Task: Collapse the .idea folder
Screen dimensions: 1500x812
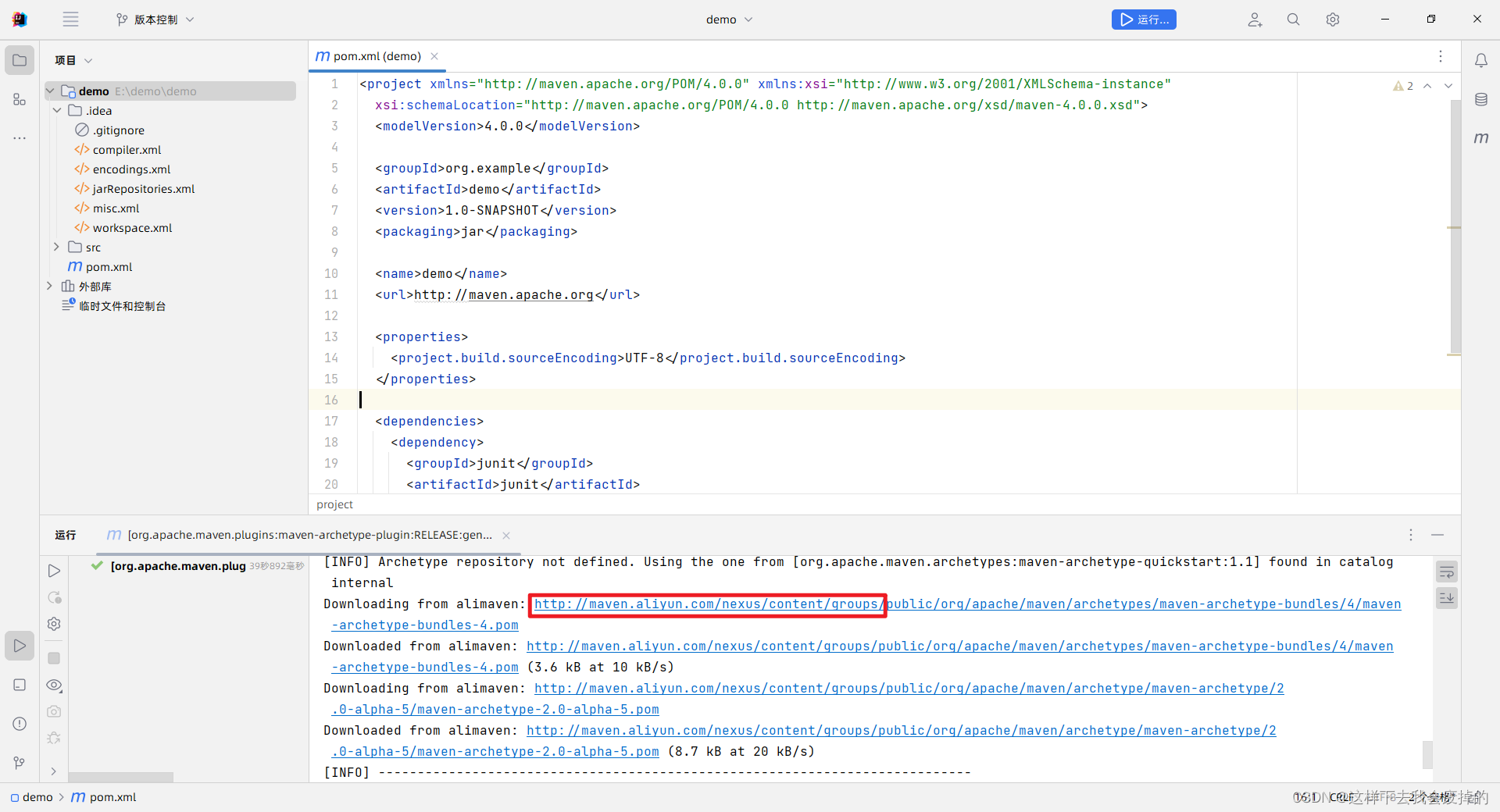Action: coord(57,111)
